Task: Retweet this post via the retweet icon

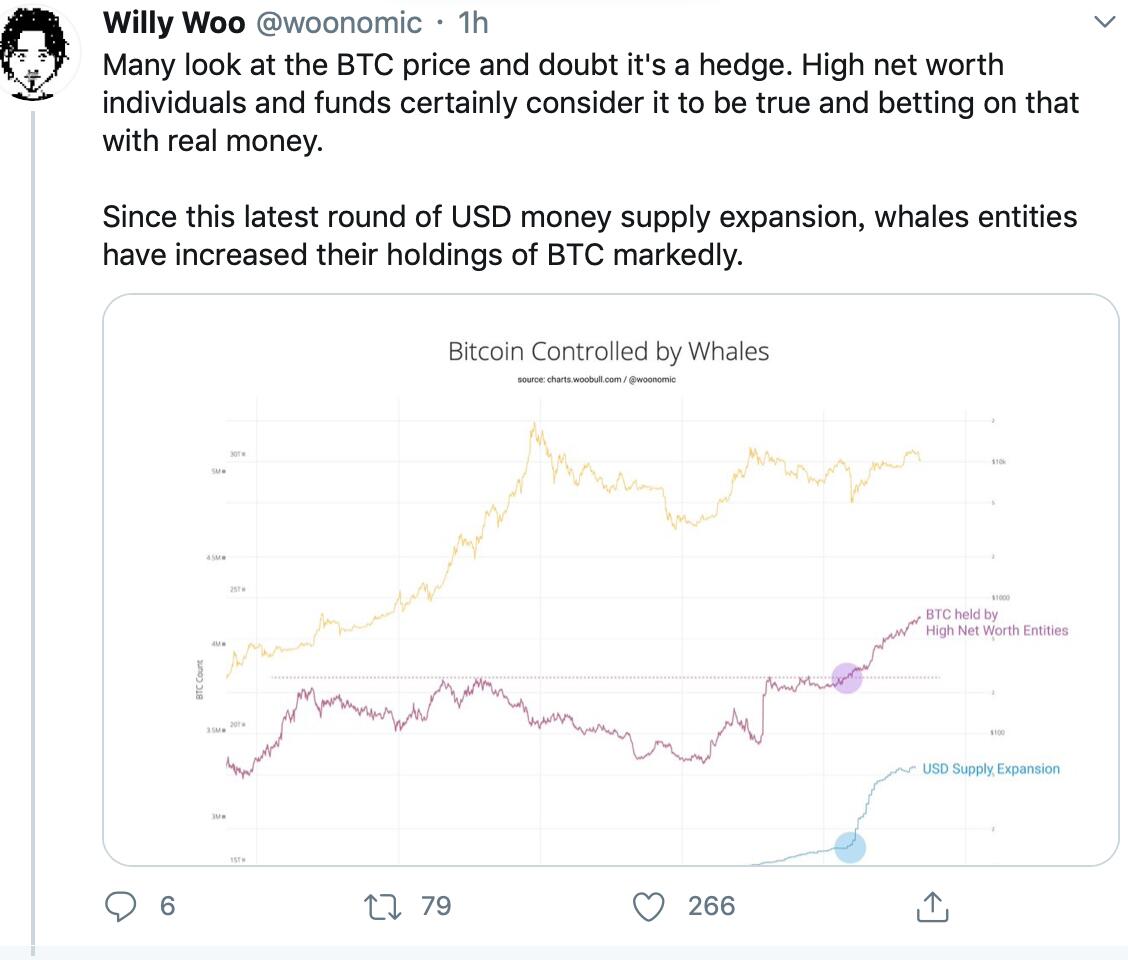Action: click(x=379, y=906)
